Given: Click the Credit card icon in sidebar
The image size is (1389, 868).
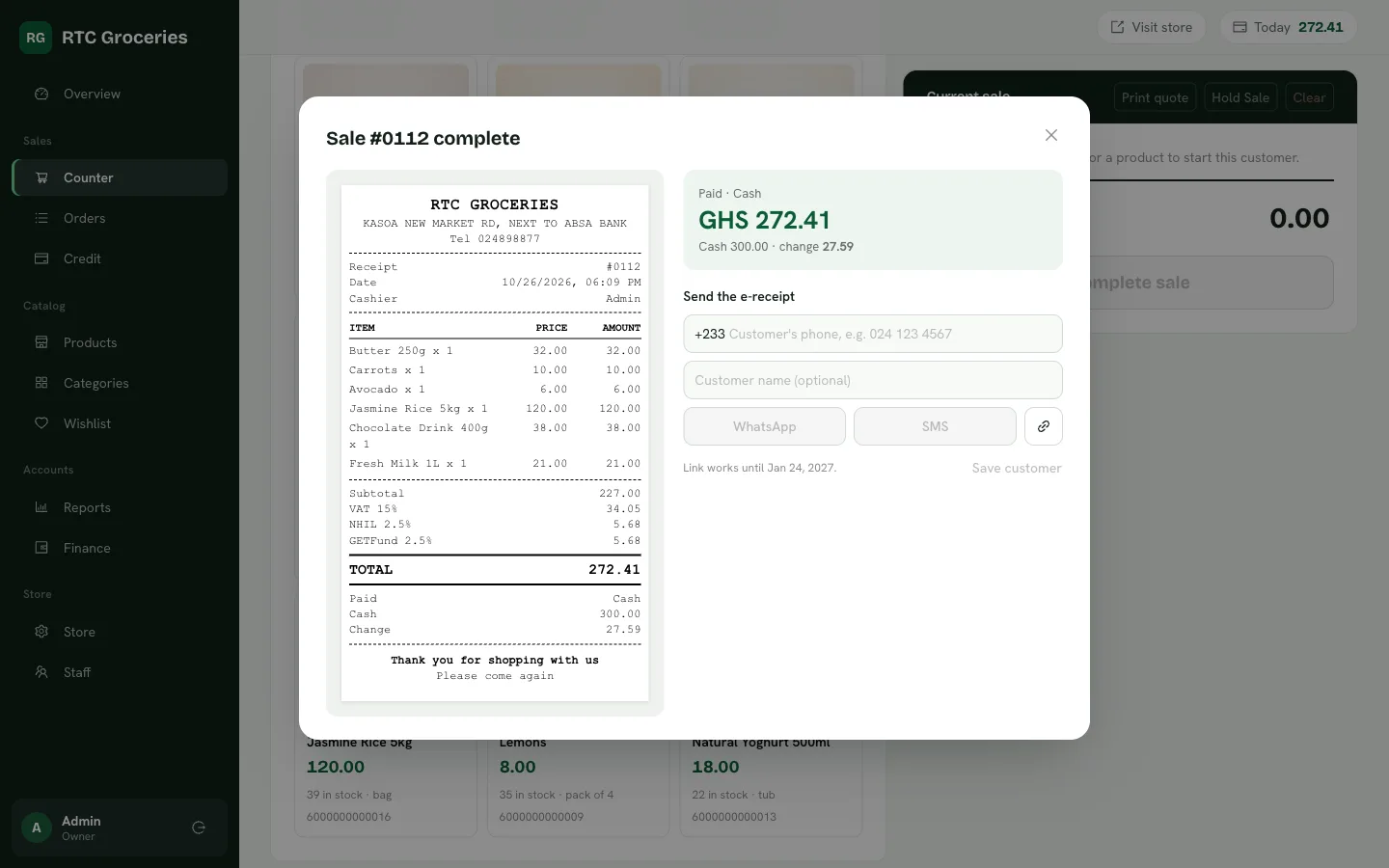Looking at the screenshot, I should (x=41, y=258).
